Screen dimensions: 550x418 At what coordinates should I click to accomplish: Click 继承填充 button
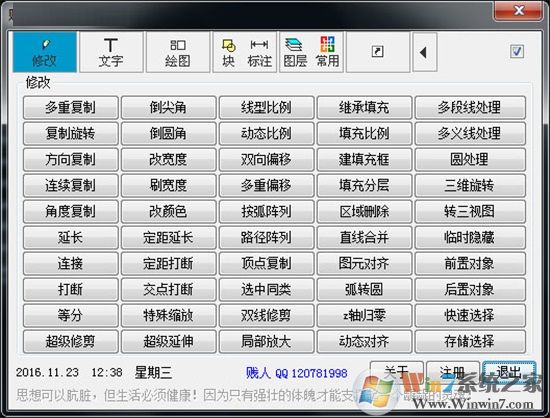point(364,107)
